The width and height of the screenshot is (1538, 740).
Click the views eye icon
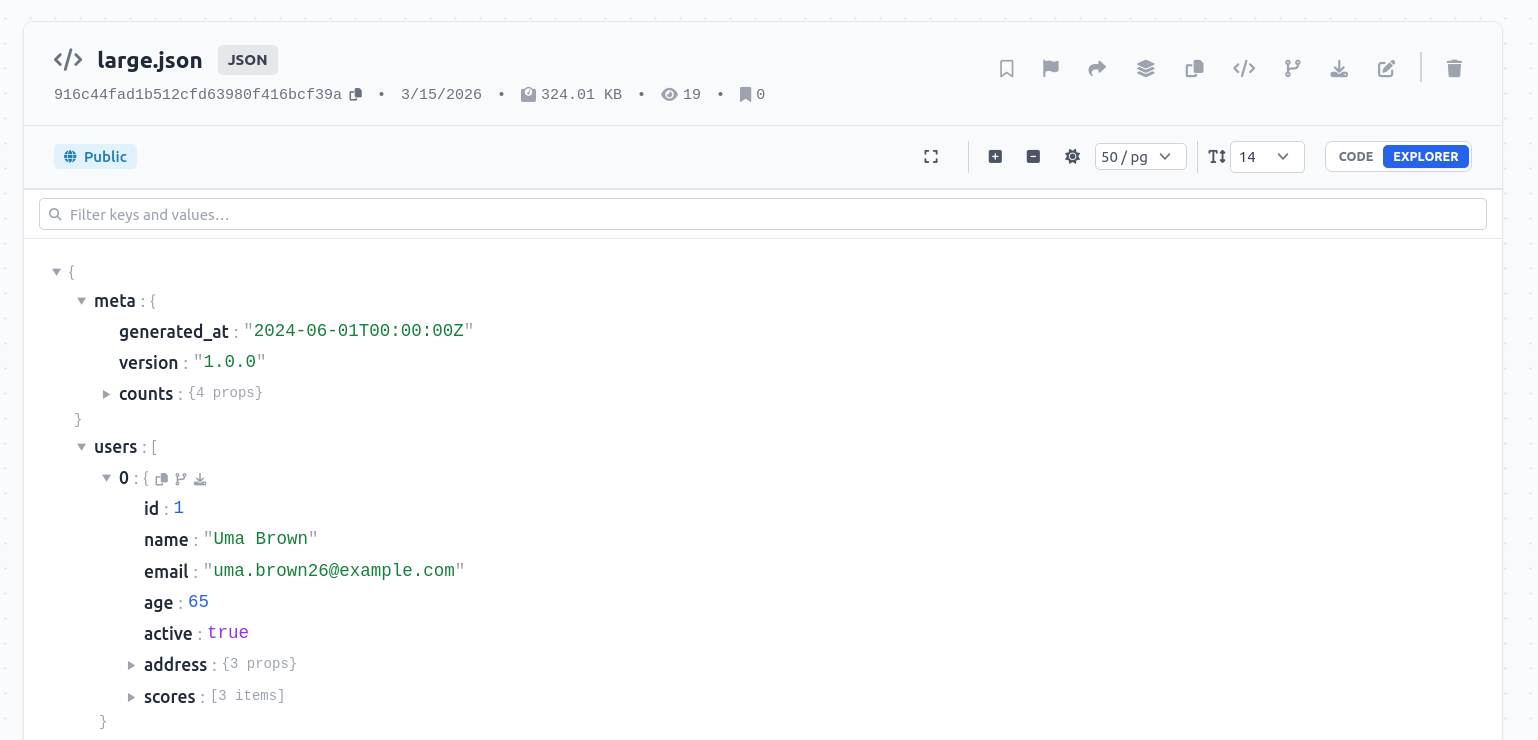[670, 94]
